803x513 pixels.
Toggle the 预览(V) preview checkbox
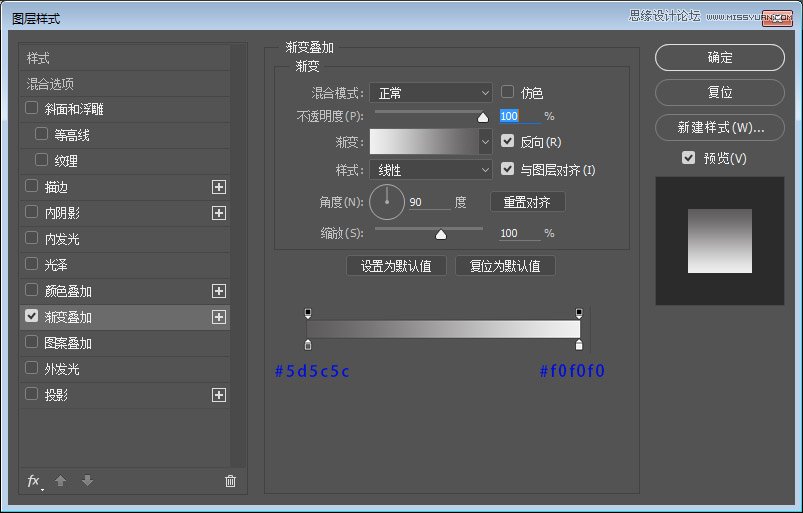(688, 158)
